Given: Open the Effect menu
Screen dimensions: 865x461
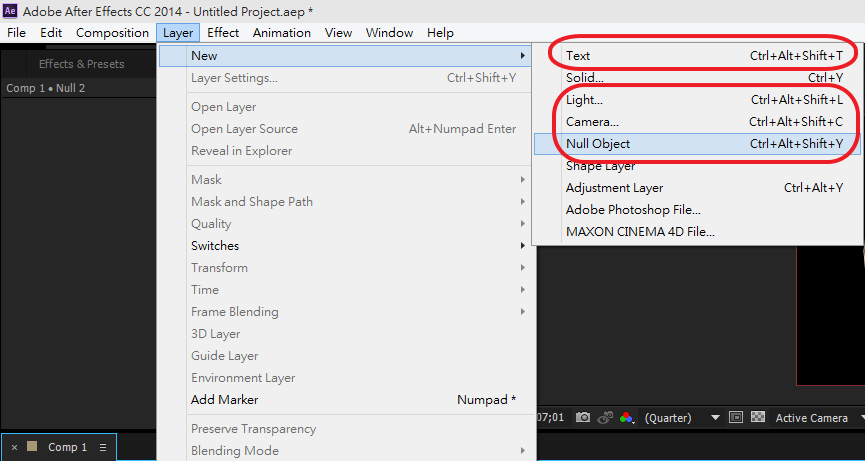Looking at the screenshot, I should (223, 33).
